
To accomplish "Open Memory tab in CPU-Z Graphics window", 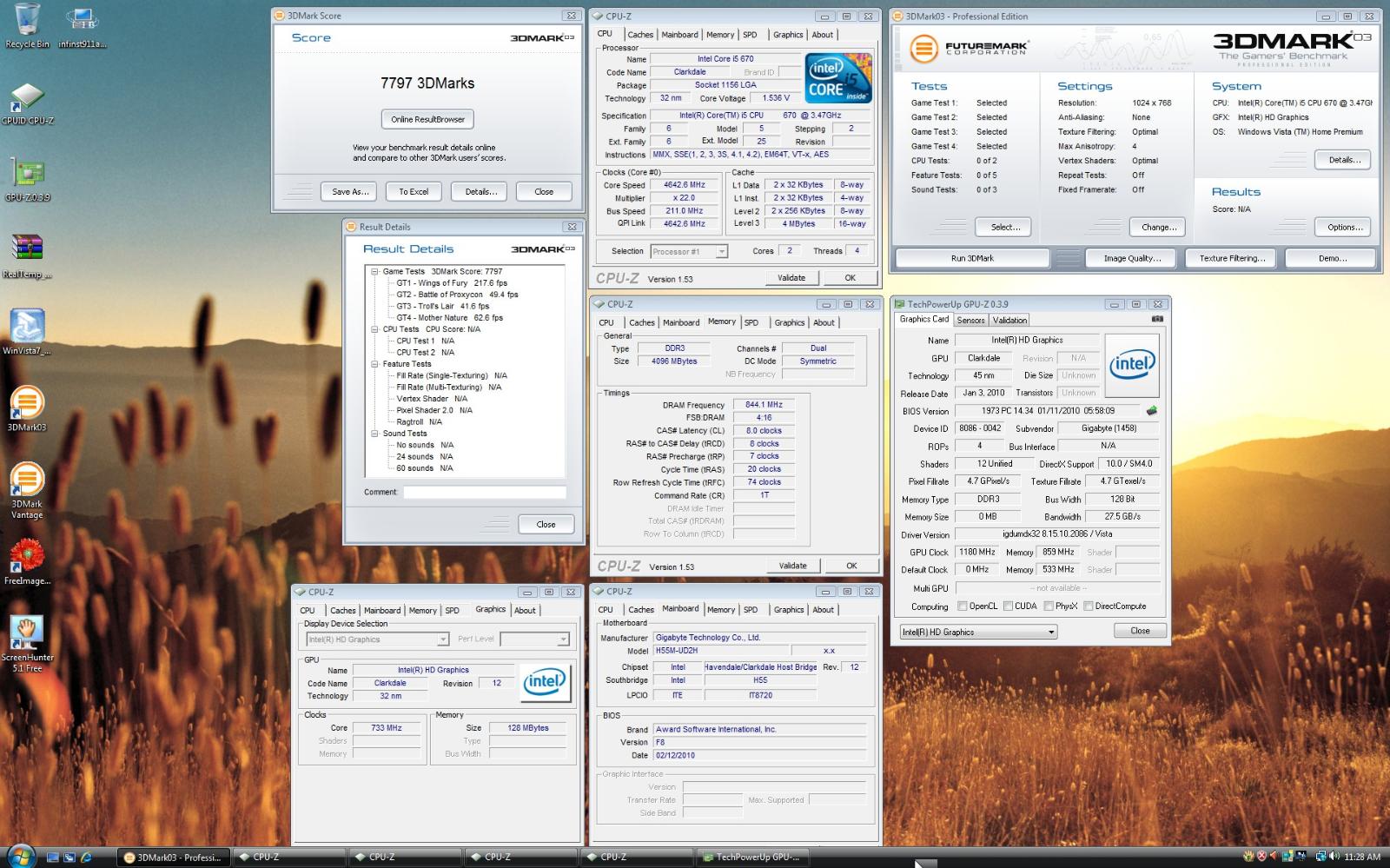I will click(423, 611).
